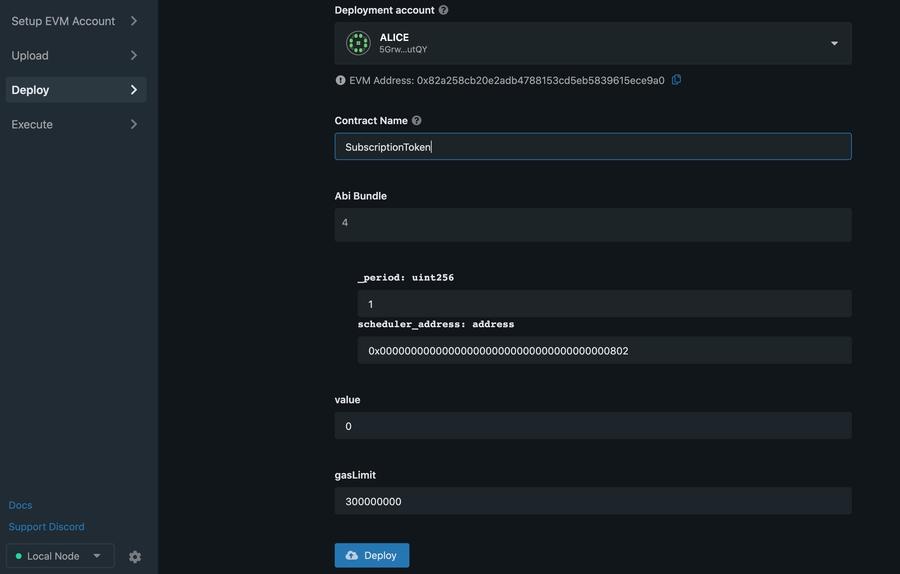The image size is (900, 574).
Task: Click the Contract Name help icon
Action: point(417,121)
